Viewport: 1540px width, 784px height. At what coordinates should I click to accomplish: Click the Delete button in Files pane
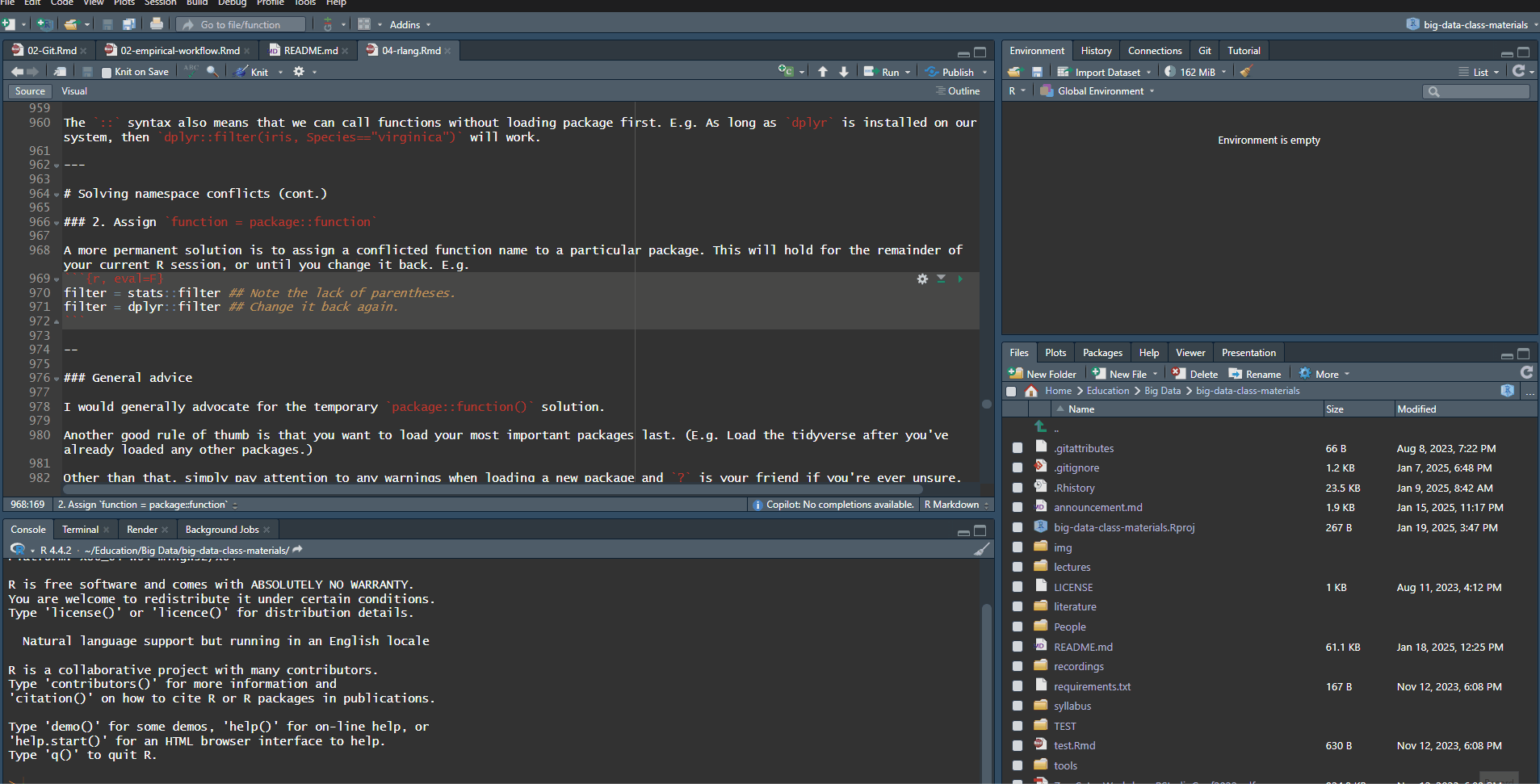[1194, 374]
